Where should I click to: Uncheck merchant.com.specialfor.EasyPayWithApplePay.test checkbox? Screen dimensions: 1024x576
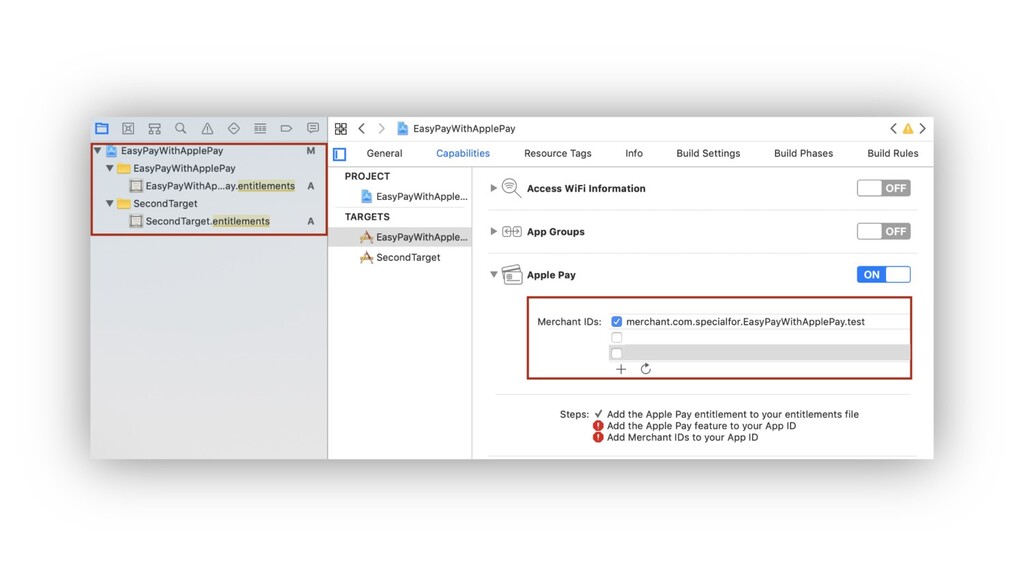(x=616, y=322)
